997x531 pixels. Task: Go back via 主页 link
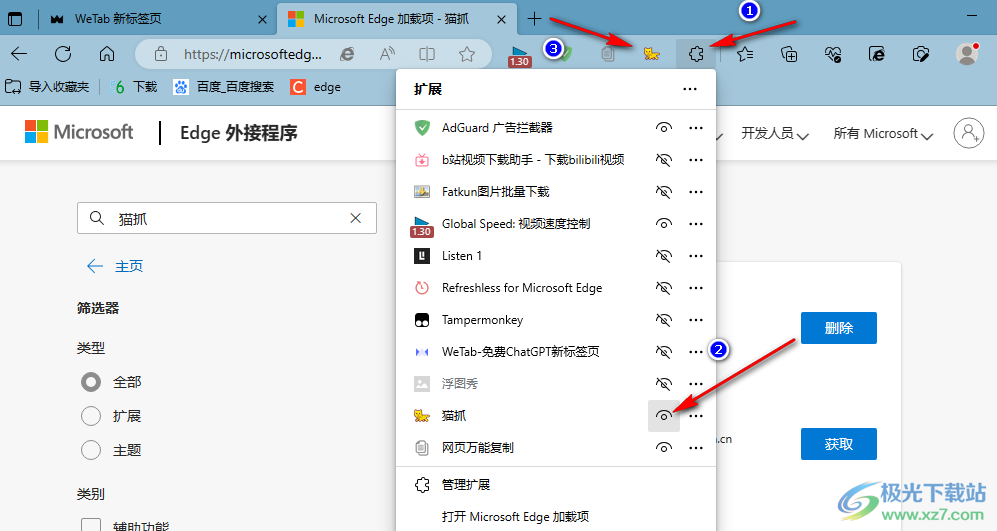[x=115, y=266]
